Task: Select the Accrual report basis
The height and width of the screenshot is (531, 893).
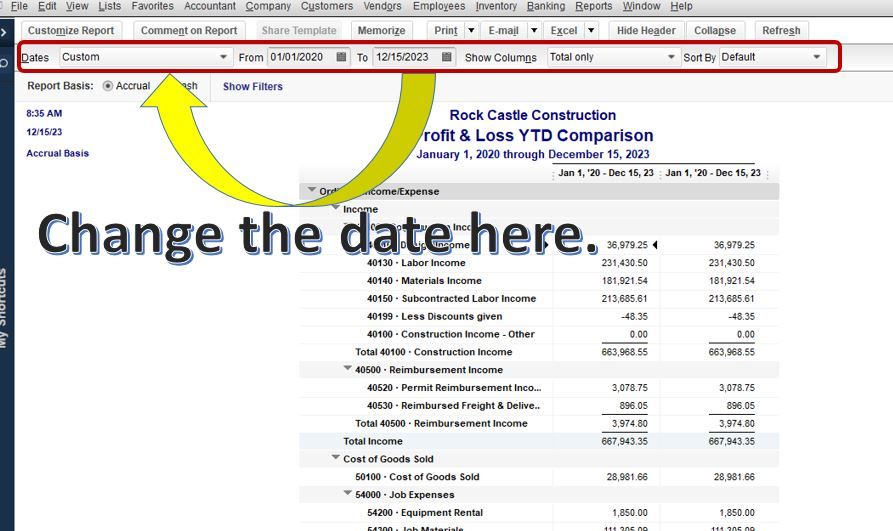Action: click(108, 86)
